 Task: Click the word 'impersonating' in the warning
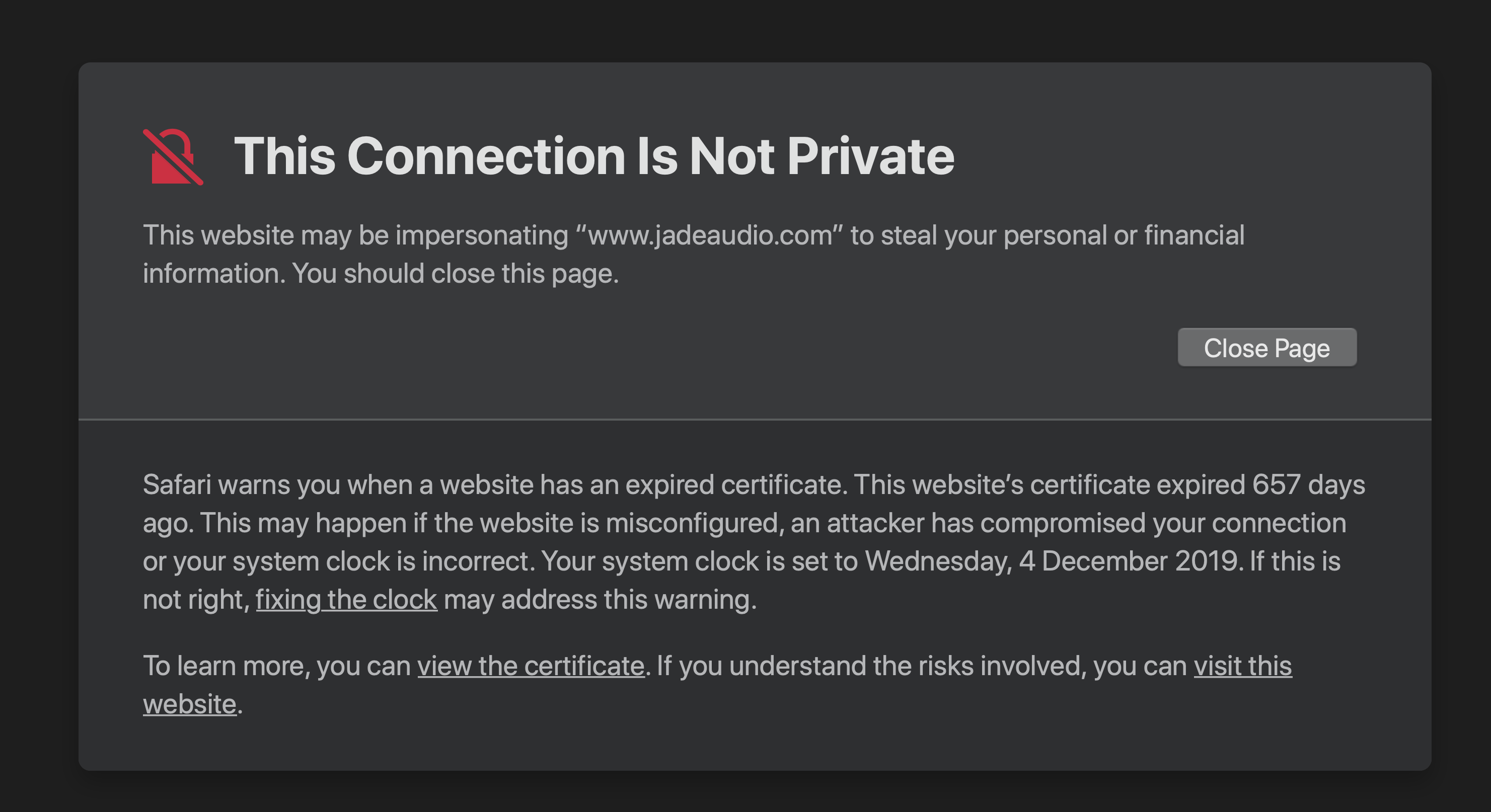pos(482,235)
